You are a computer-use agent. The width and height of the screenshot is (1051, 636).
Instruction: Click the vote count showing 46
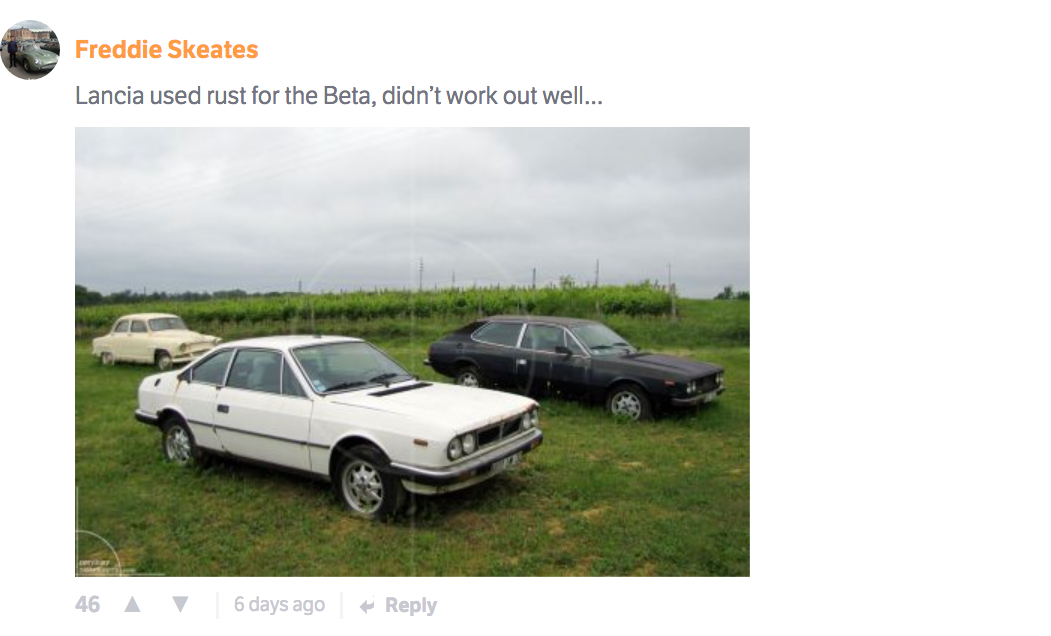pos(87,605)
